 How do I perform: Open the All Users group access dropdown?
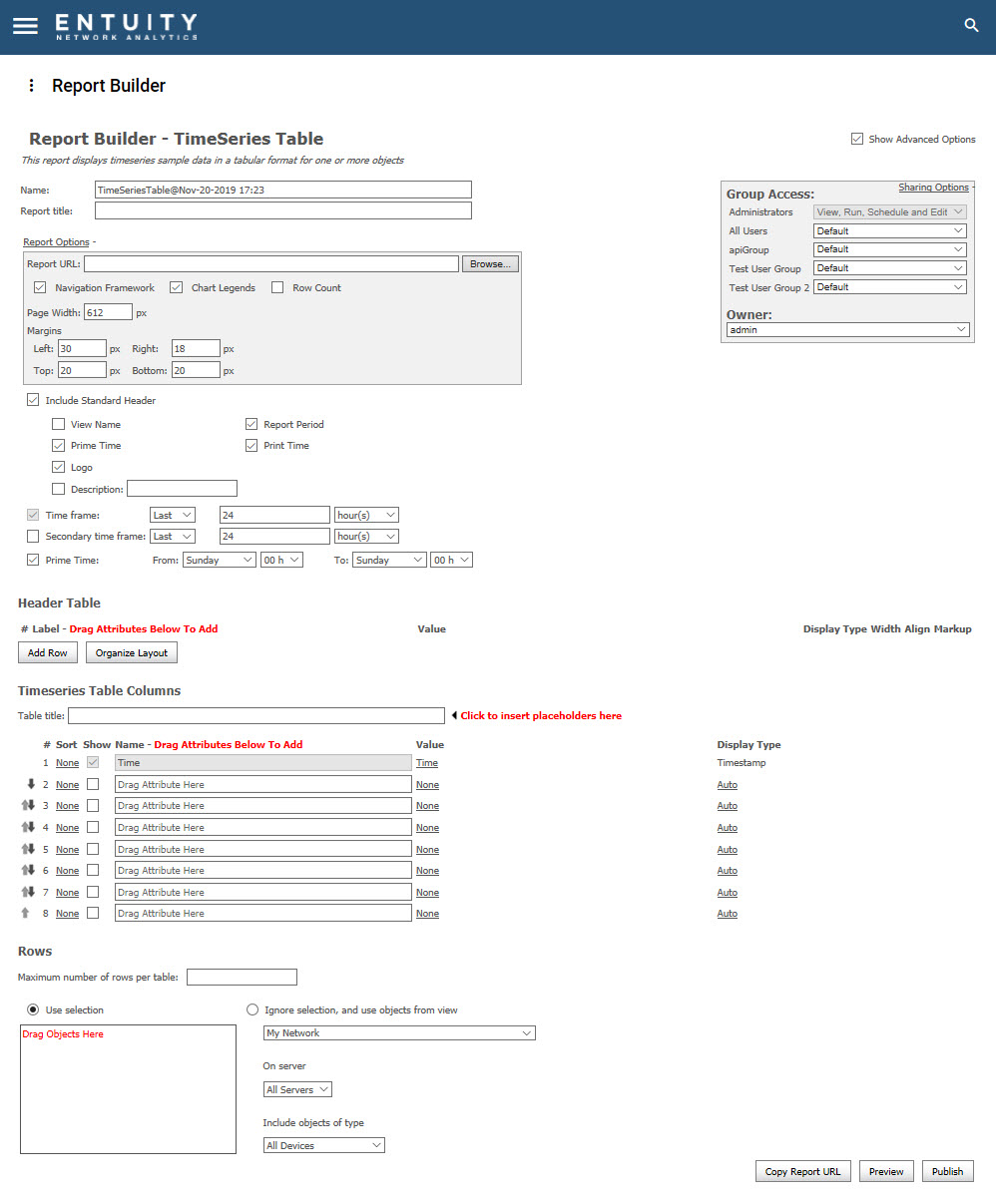point(888,230)
